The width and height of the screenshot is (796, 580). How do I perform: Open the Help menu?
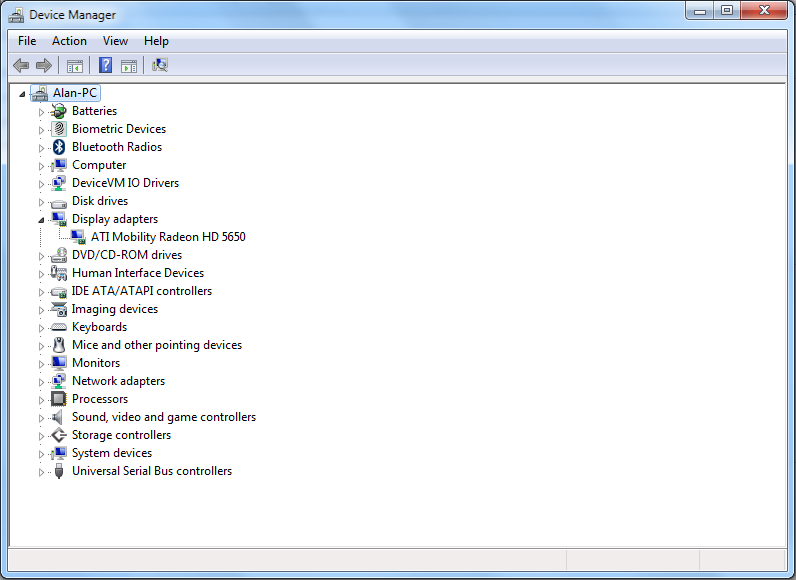(156, 41)
